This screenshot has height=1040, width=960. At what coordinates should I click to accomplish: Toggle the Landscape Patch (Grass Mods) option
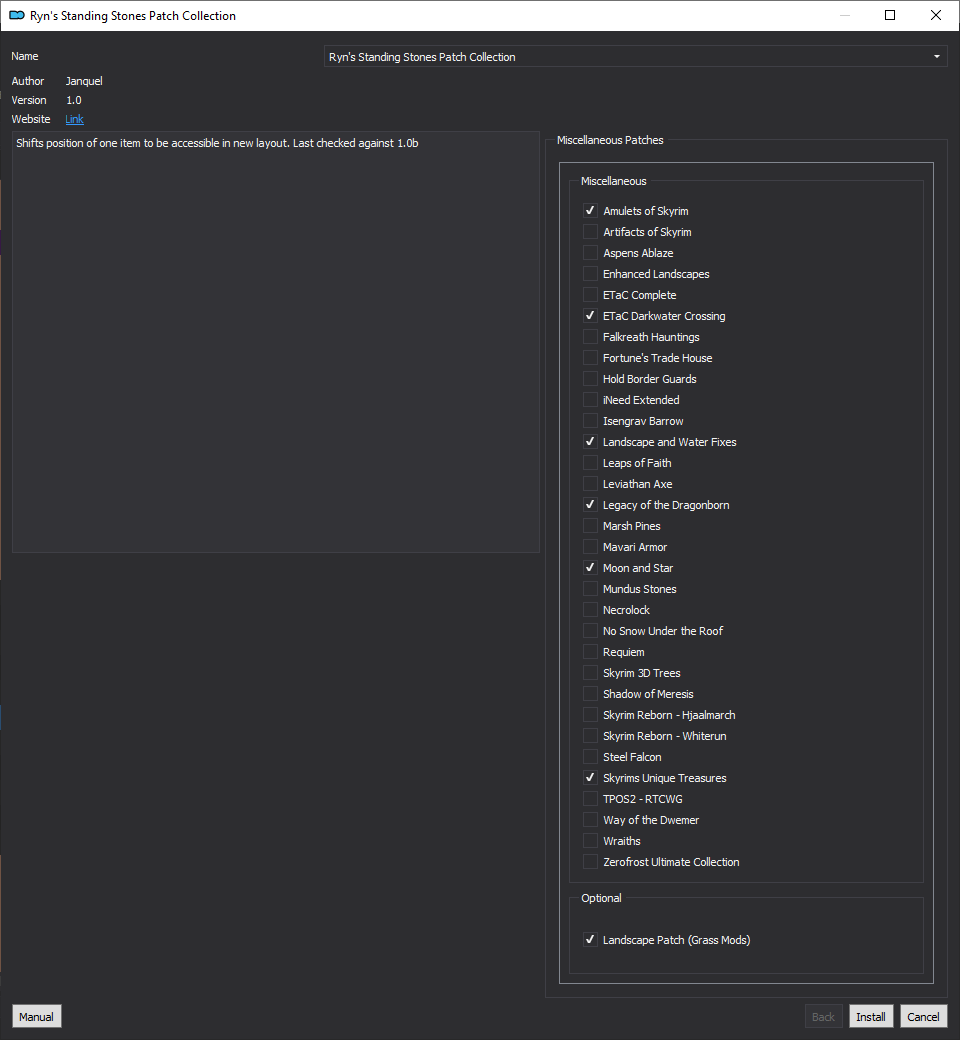pyautogui.click(x=590, y=940)
